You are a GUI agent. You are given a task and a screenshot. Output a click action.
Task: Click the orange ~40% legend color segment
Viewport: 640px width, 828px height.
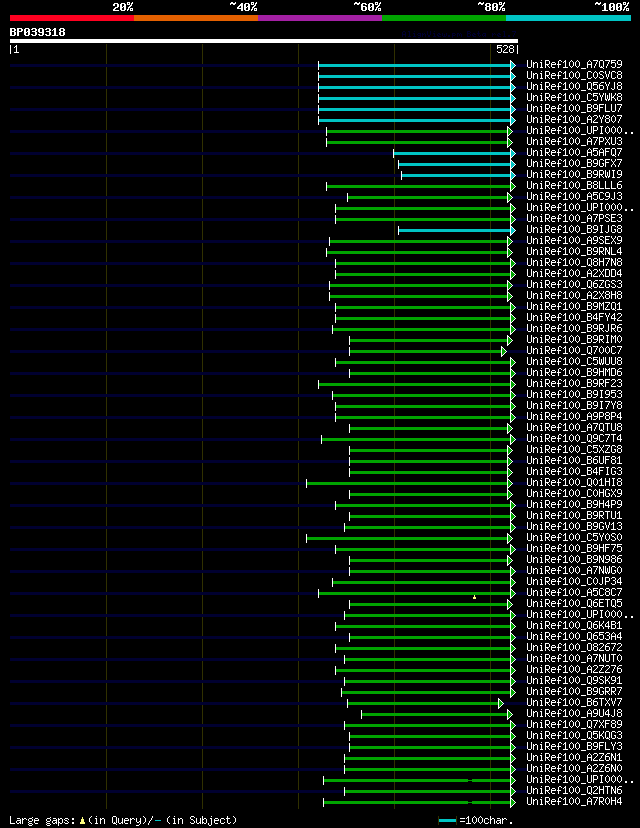[x=196, y=18]
